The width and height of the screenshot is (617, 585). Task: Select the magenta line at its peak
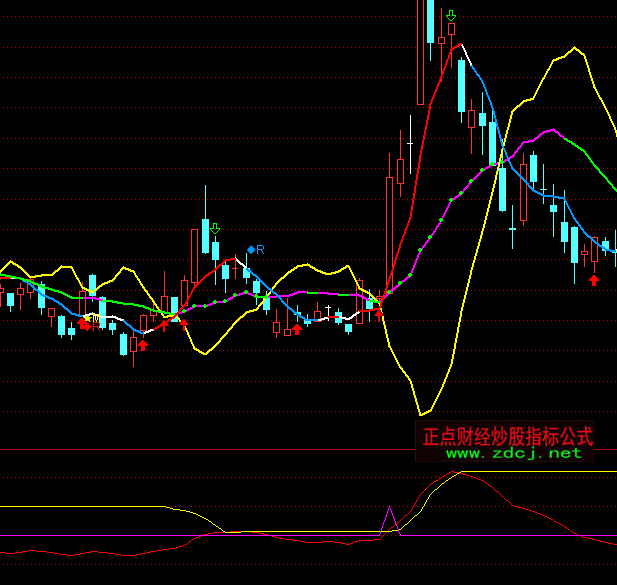tap(549, 130)
